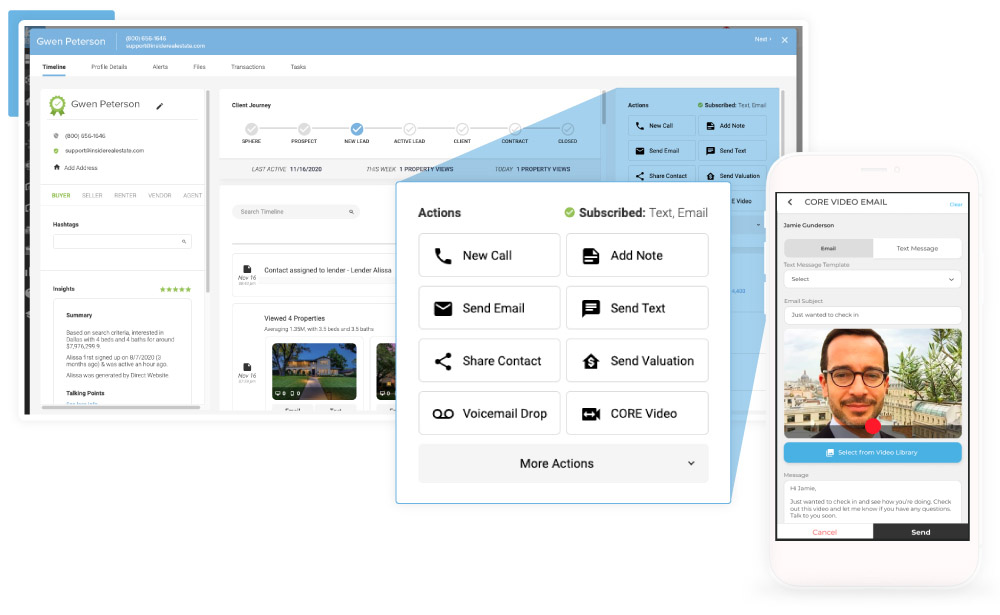
Task: Click Send Email in enlarged Actions panel
Action: click(x=489, y=308)
